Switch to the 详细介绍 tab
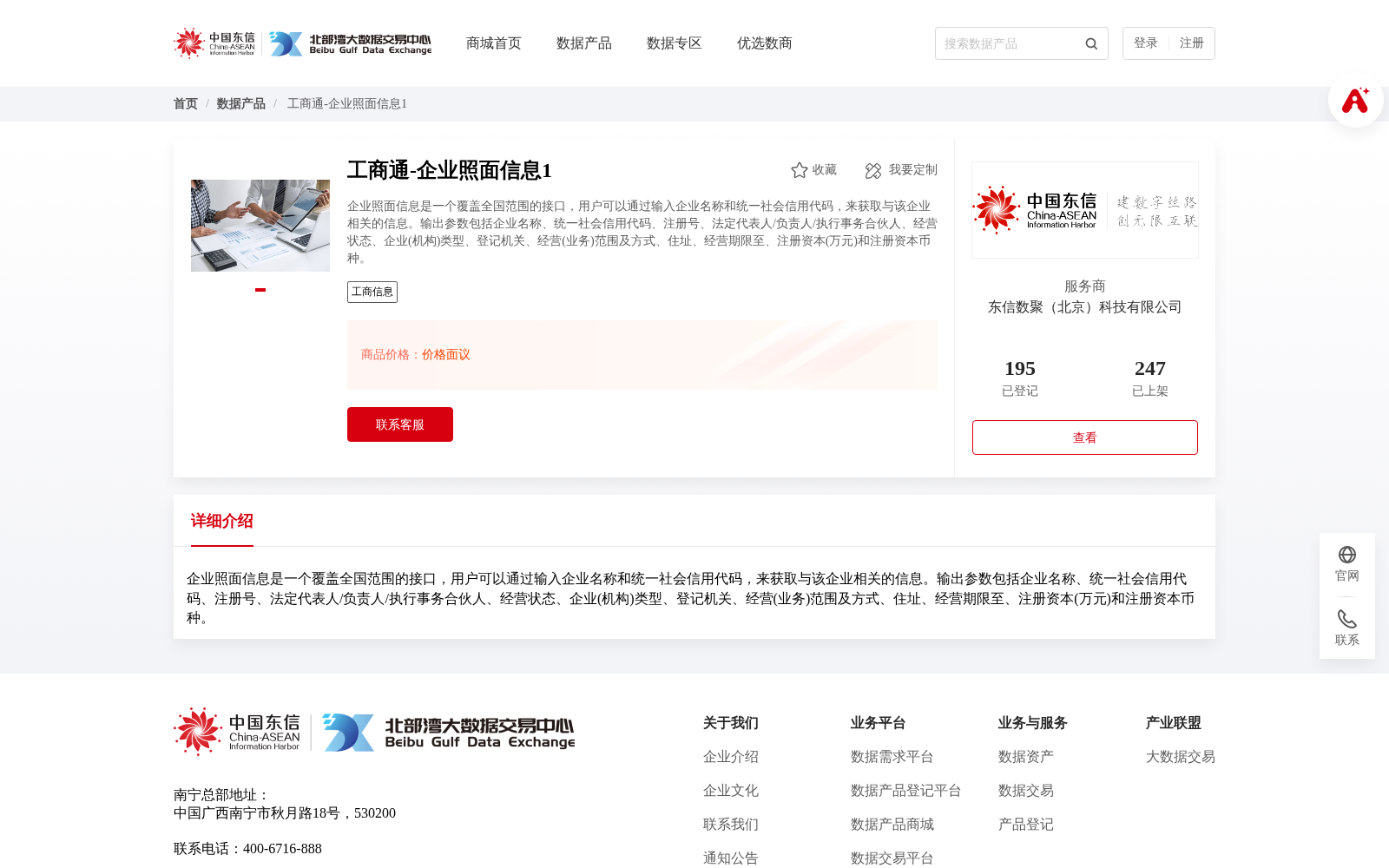Image resolution: width=1389 pixels, height=868 pixels. point(222,521)
